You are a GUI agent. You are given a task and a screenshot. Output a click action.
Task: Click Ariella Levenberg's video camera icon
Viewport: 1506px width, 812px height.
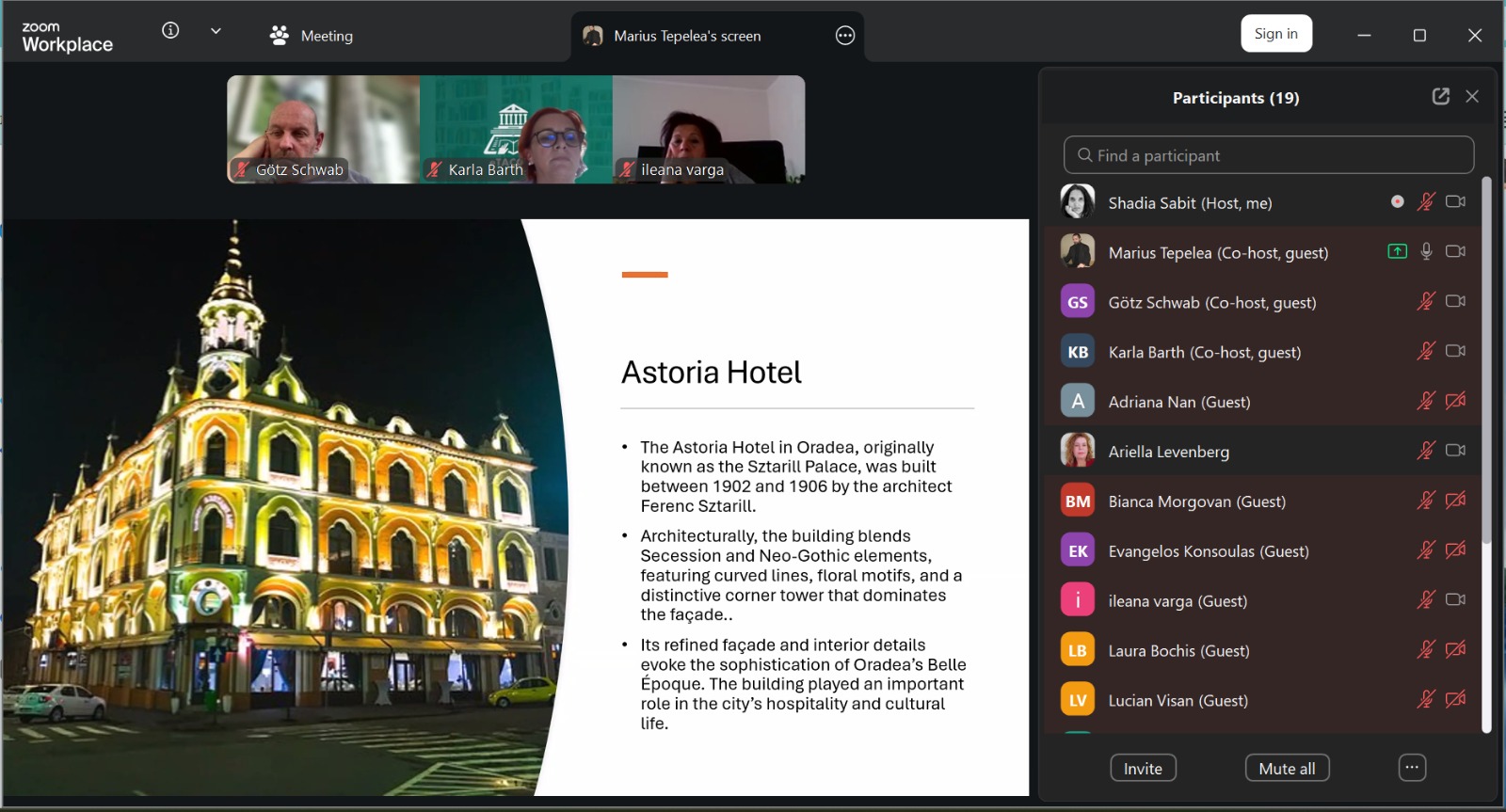[1455, 451]
